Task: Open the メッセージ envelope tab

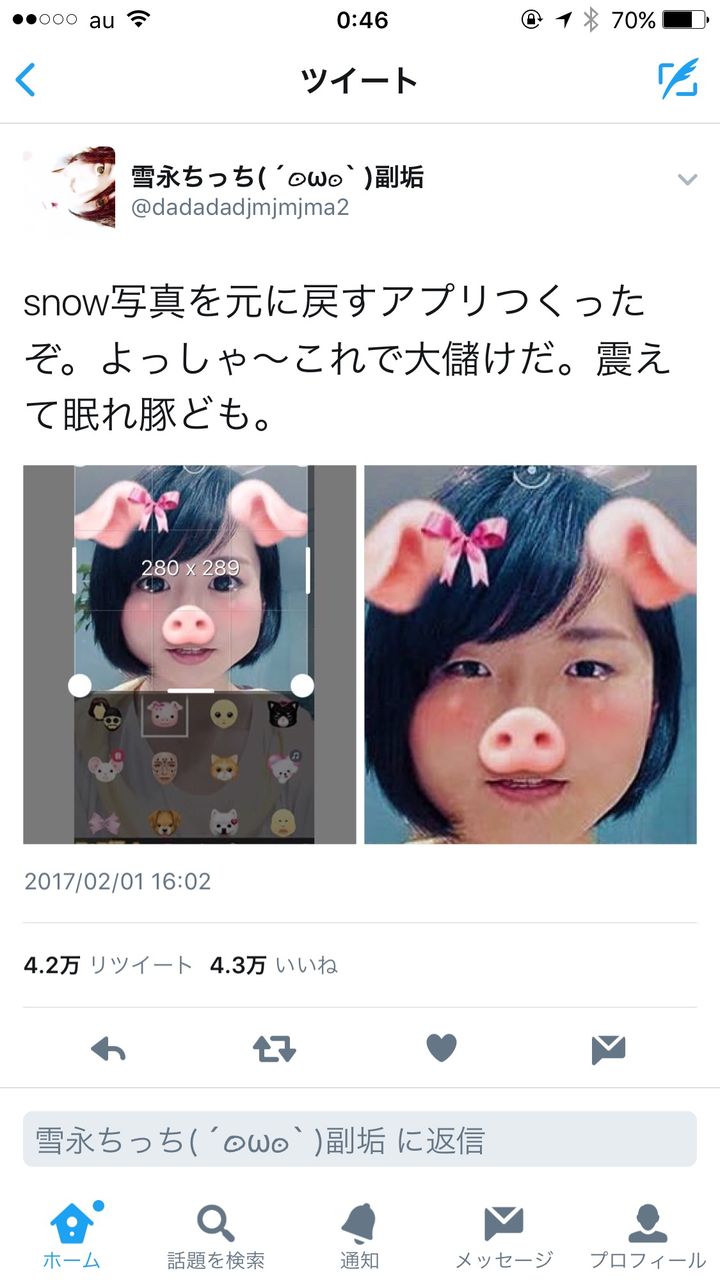Action: [504, 1235]
